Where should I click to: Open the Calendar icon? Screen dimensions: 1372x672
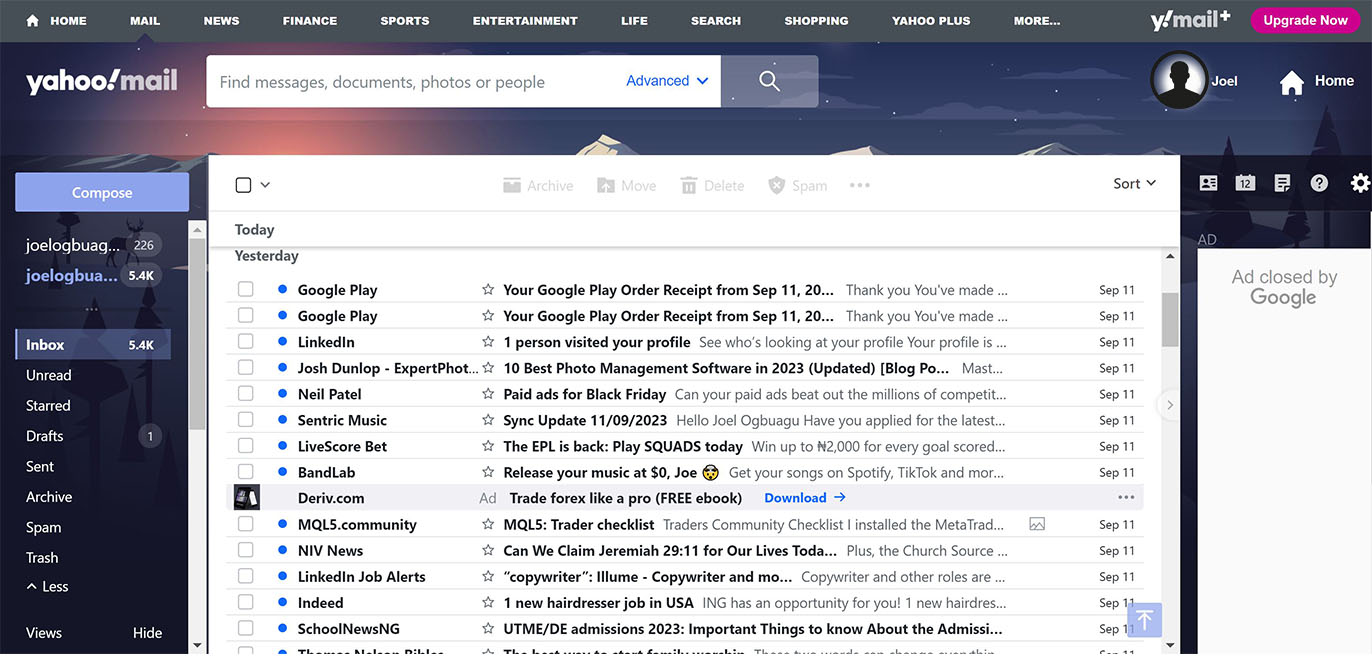tap(1245, 183)
